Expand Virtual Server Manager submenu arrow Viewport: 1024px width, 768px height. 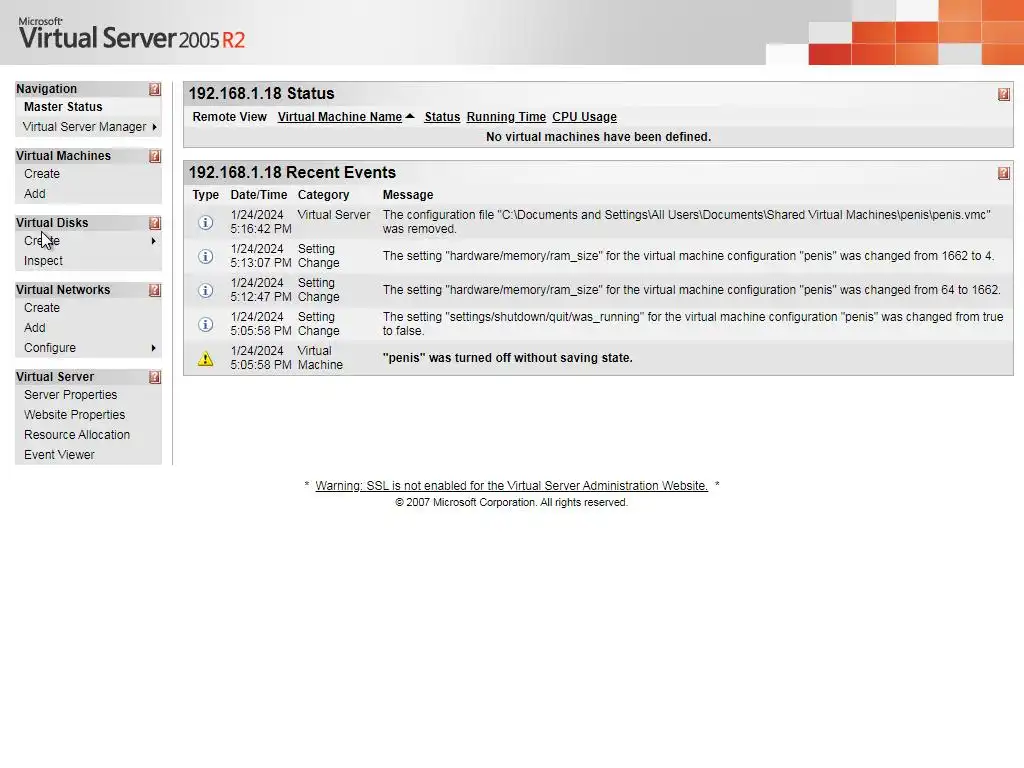tap(154, 127)
